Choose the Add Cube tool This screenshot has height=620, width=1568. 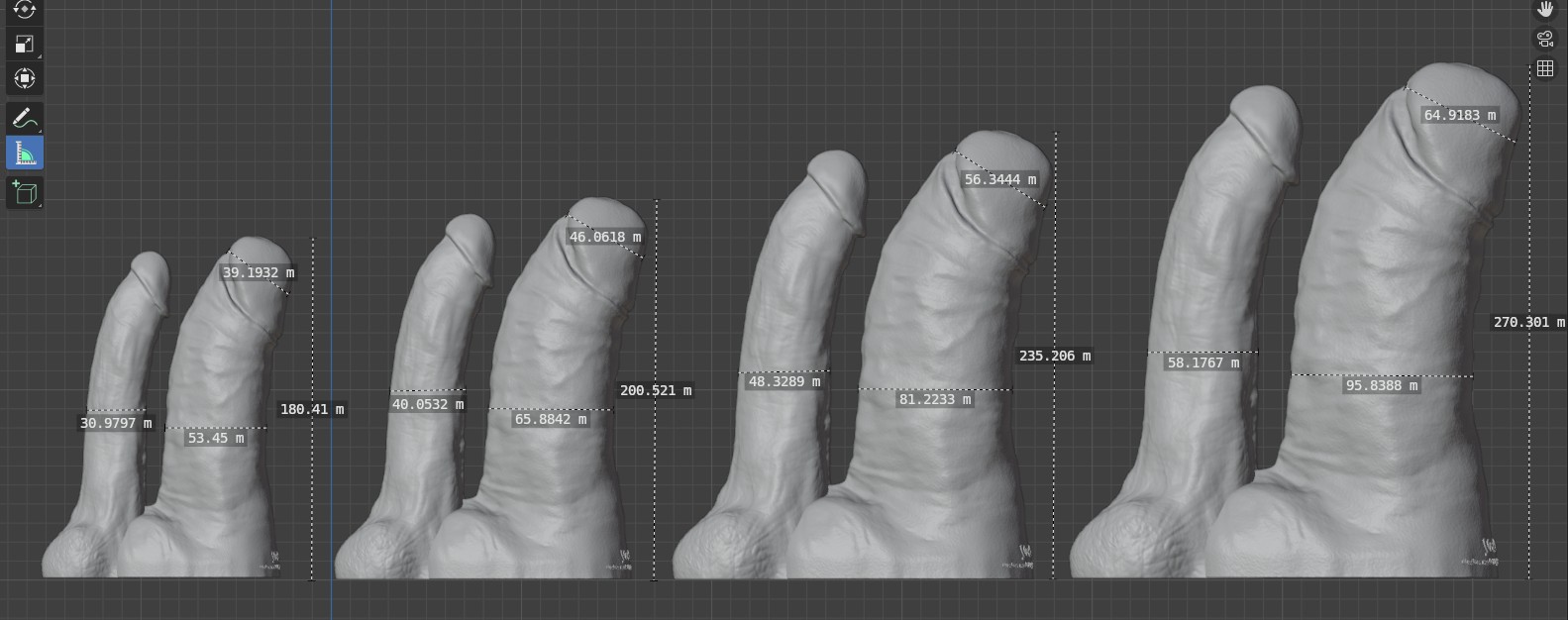25,192
